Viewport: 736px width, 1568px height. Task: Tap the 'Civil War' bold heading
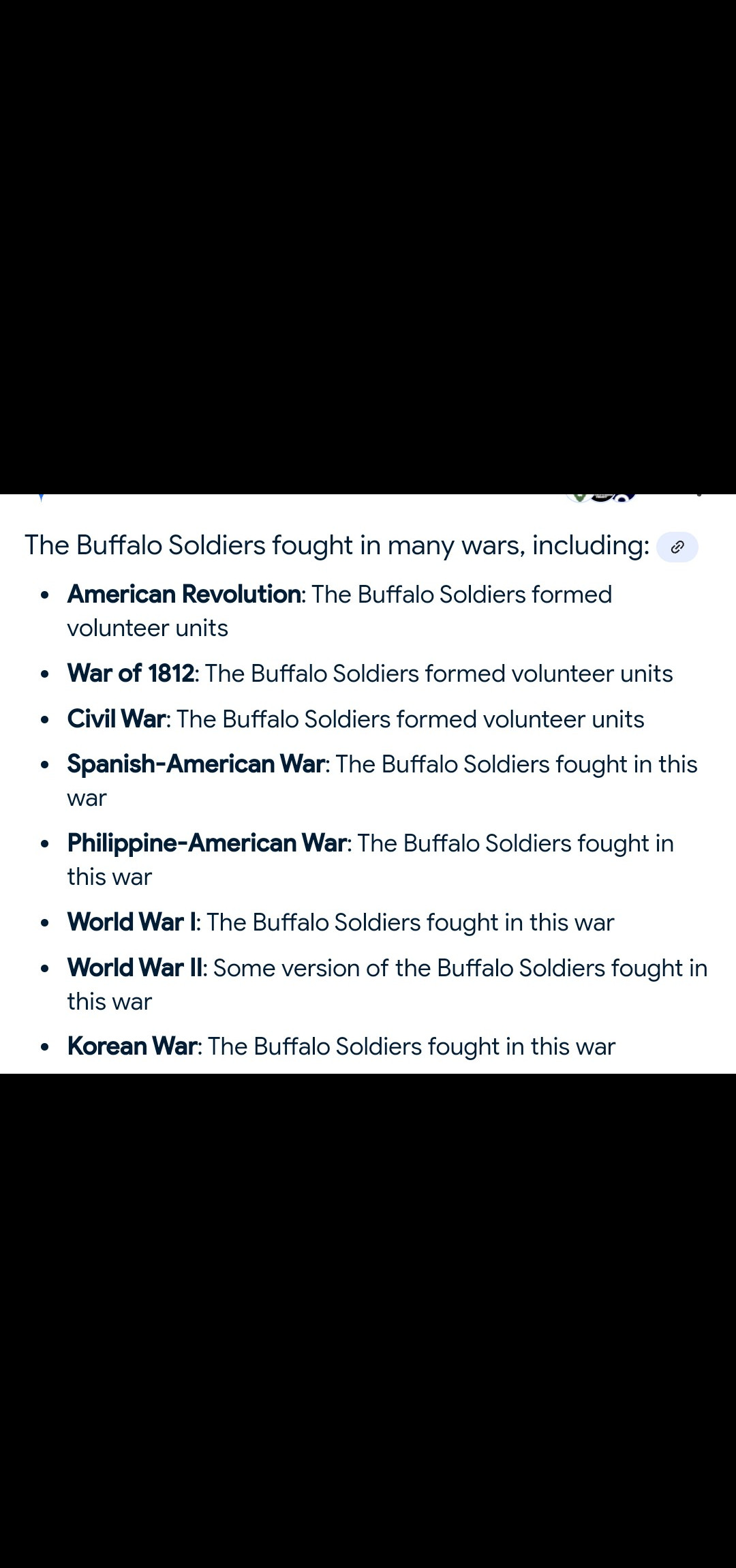(117, 719)
